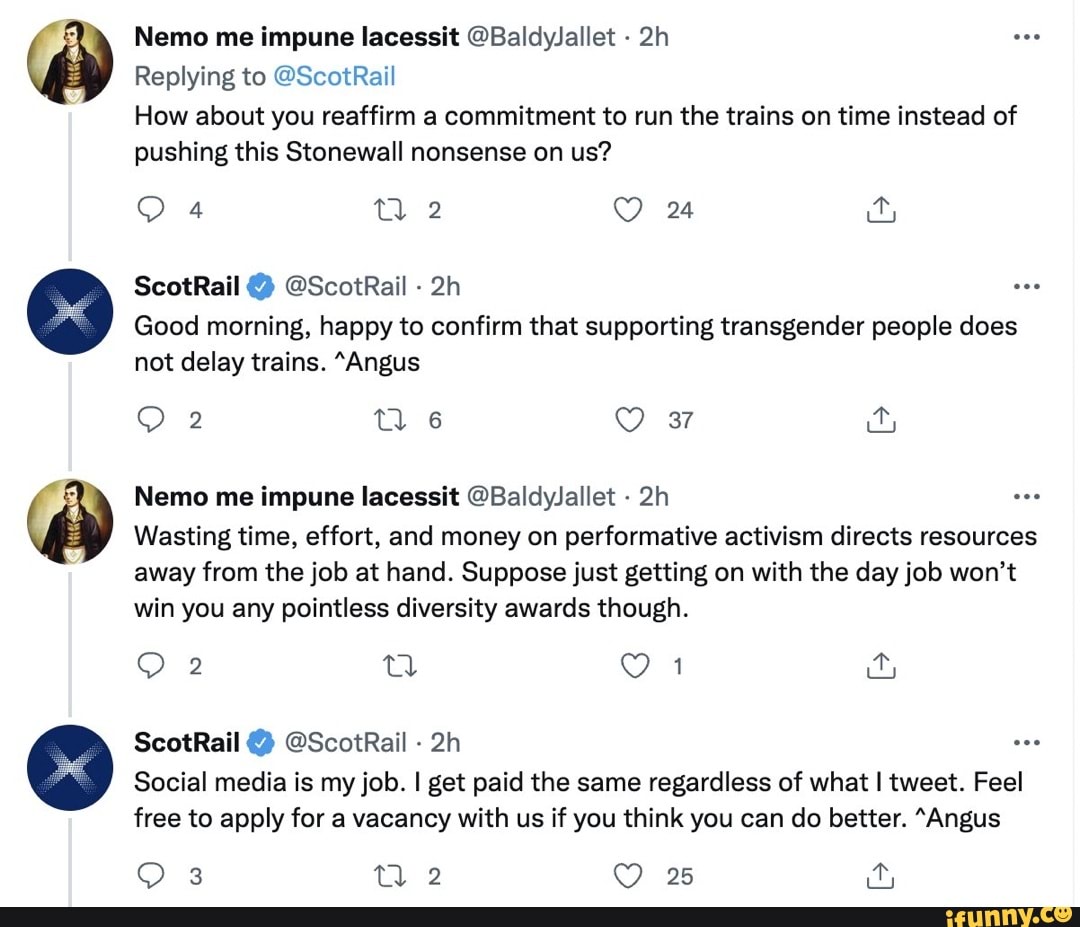
Task: Open more options on ScotRail's last tweet
Action: [x=1027, y=743]
